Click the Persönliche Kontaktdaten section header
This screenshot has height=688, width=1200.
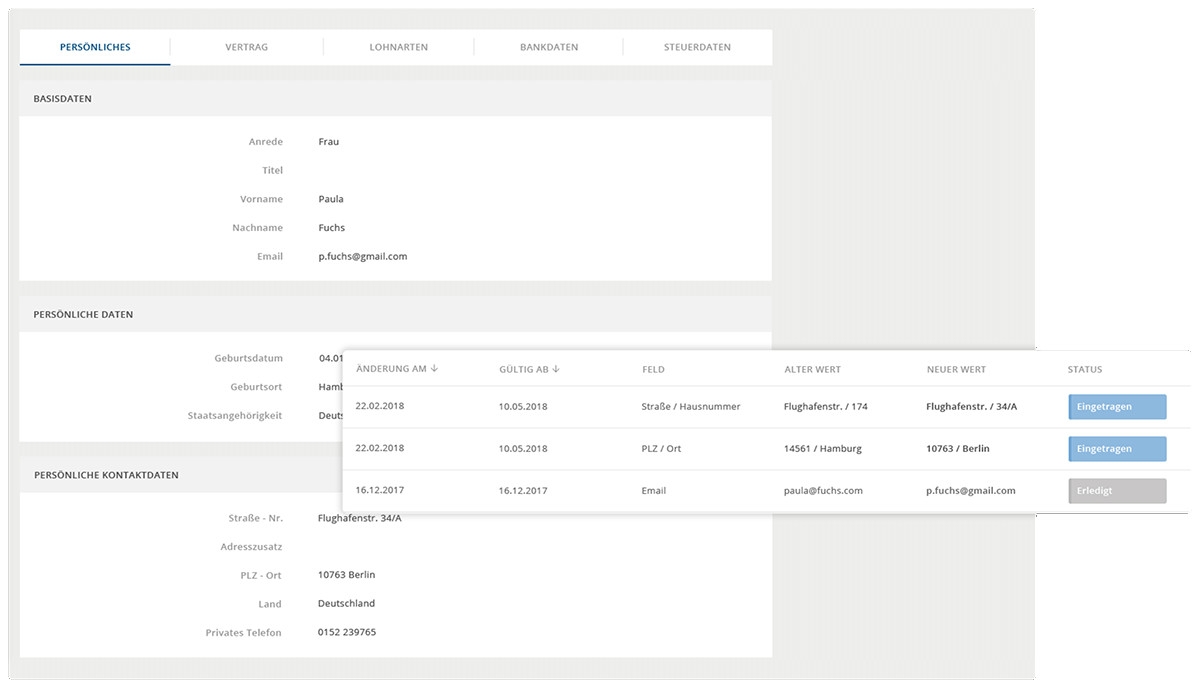click(106, 475)
